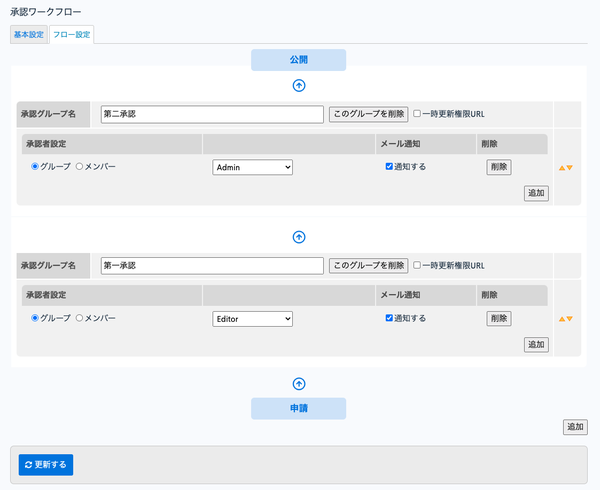Image resolution: width=600 pixels, height=490 pixels.
Task: Select メンバー radio in 第一承認 group
Action: 79,318
